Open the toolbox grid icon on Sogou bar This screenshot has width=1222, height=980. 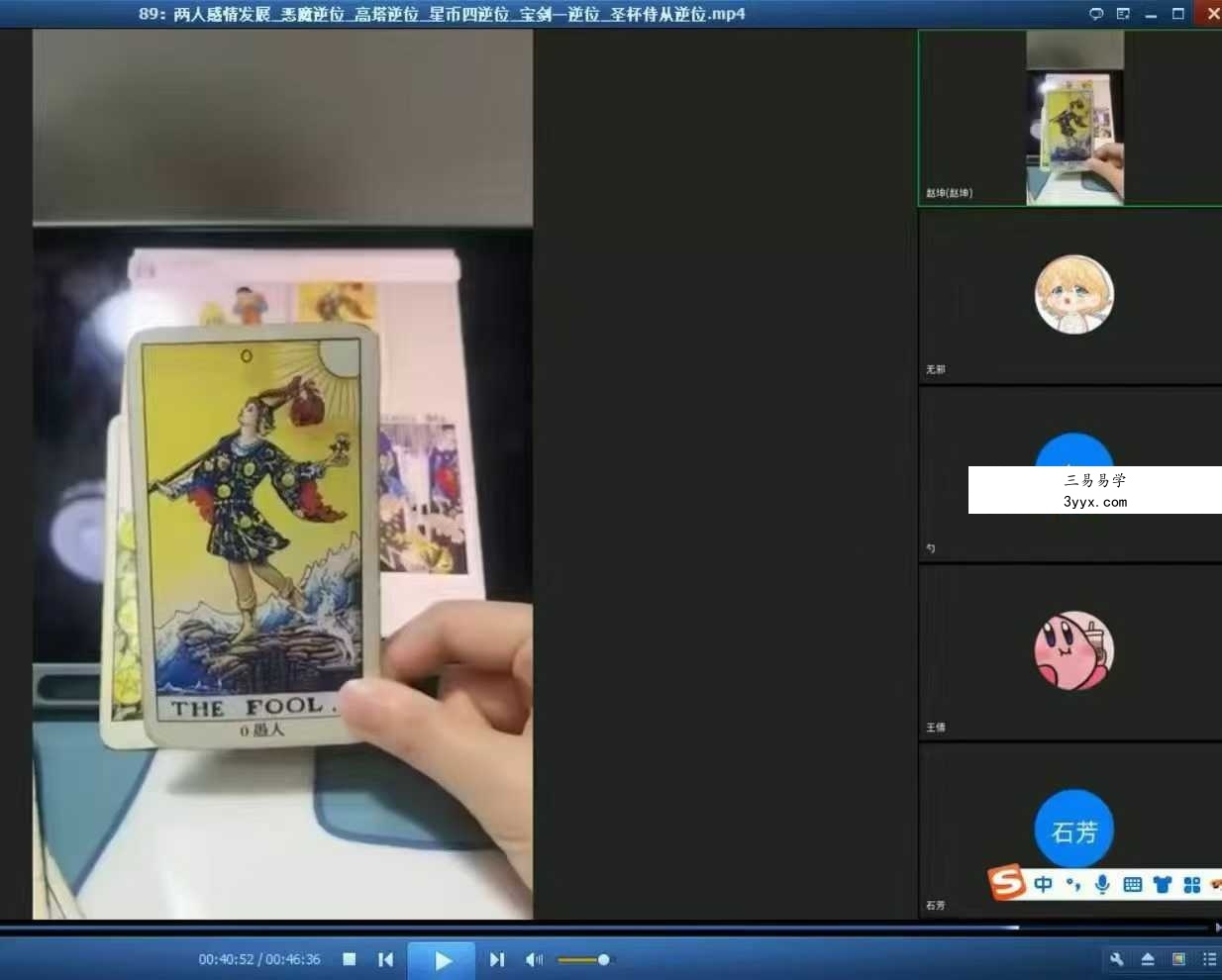tap(1191, 884)
